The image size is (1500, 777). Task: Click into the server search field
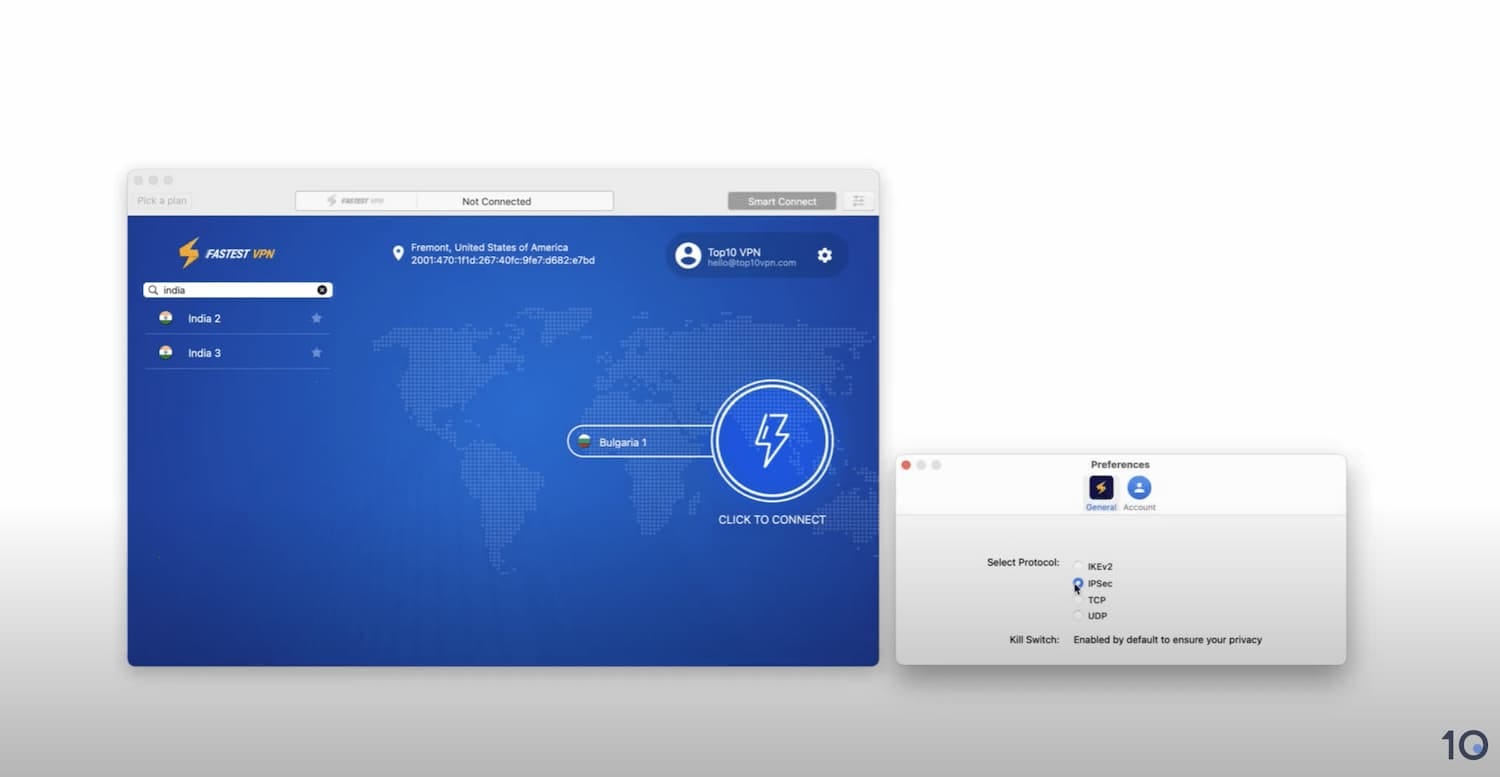238,290
